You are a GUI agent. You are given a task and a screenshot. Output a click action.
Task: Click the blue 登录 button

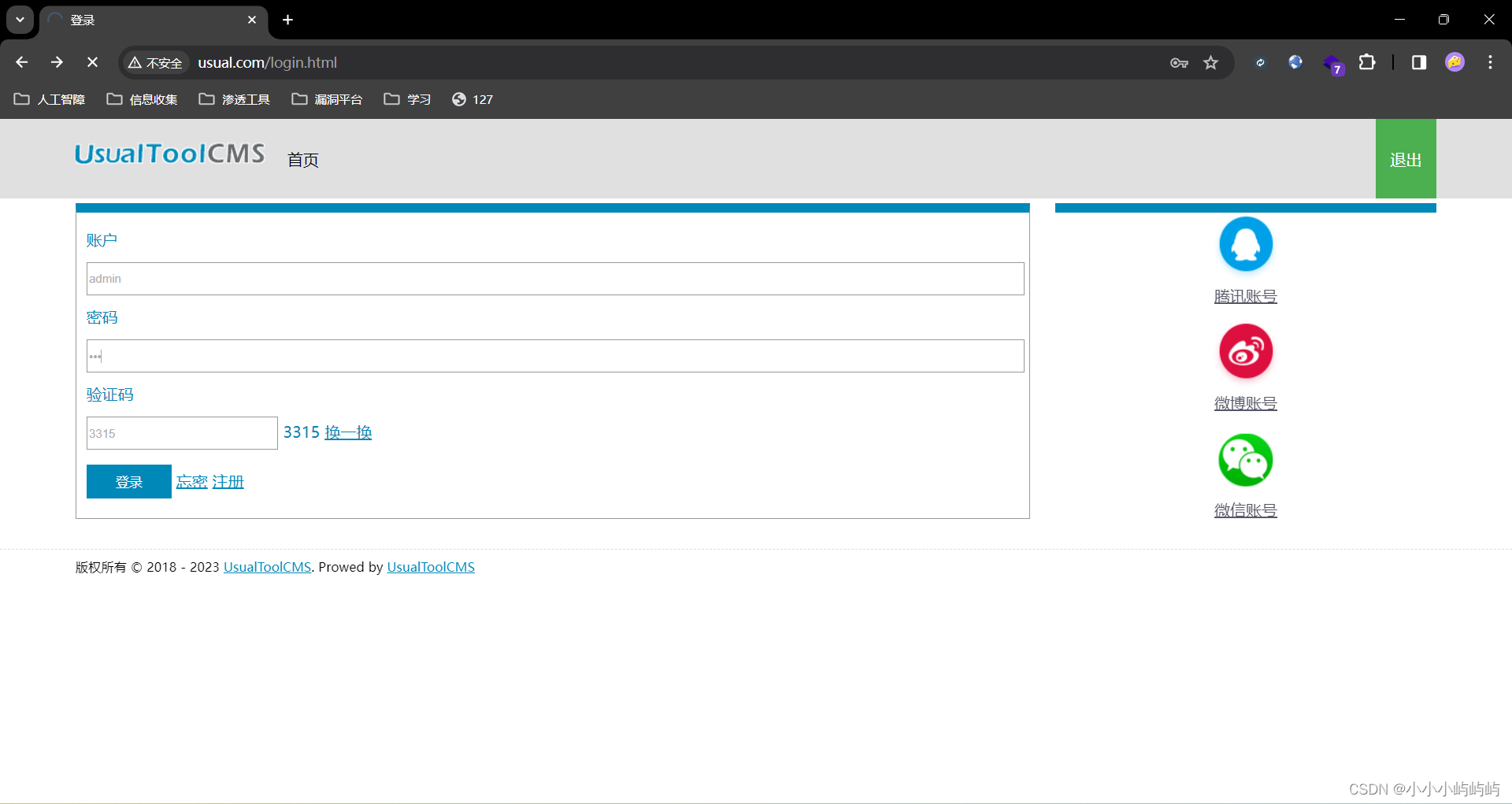[129, 481]
